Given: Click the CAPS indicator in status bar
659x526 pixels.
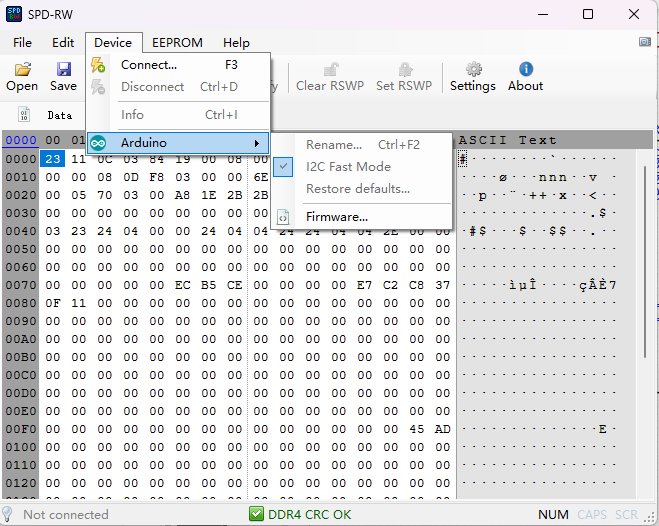Looking at the screenshot, I should tap(592, 515).
